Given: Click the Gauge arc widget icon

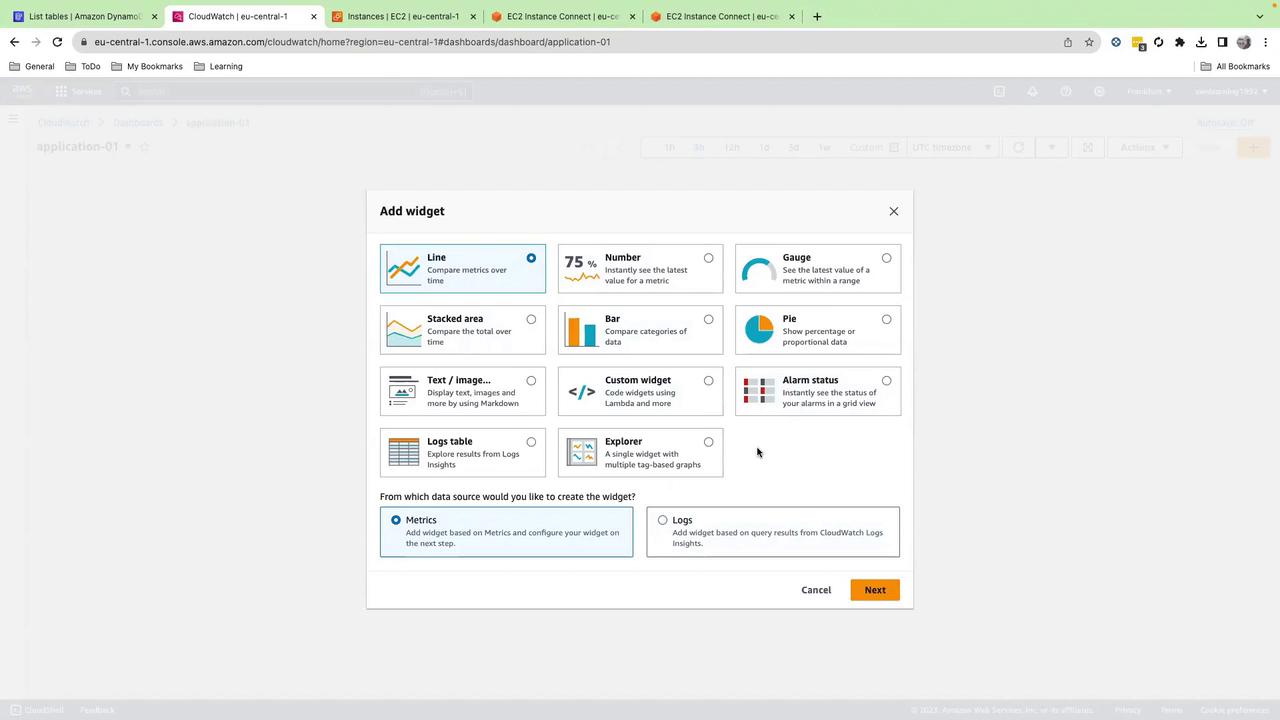Looking at the screenshot, I should (759, 269).
